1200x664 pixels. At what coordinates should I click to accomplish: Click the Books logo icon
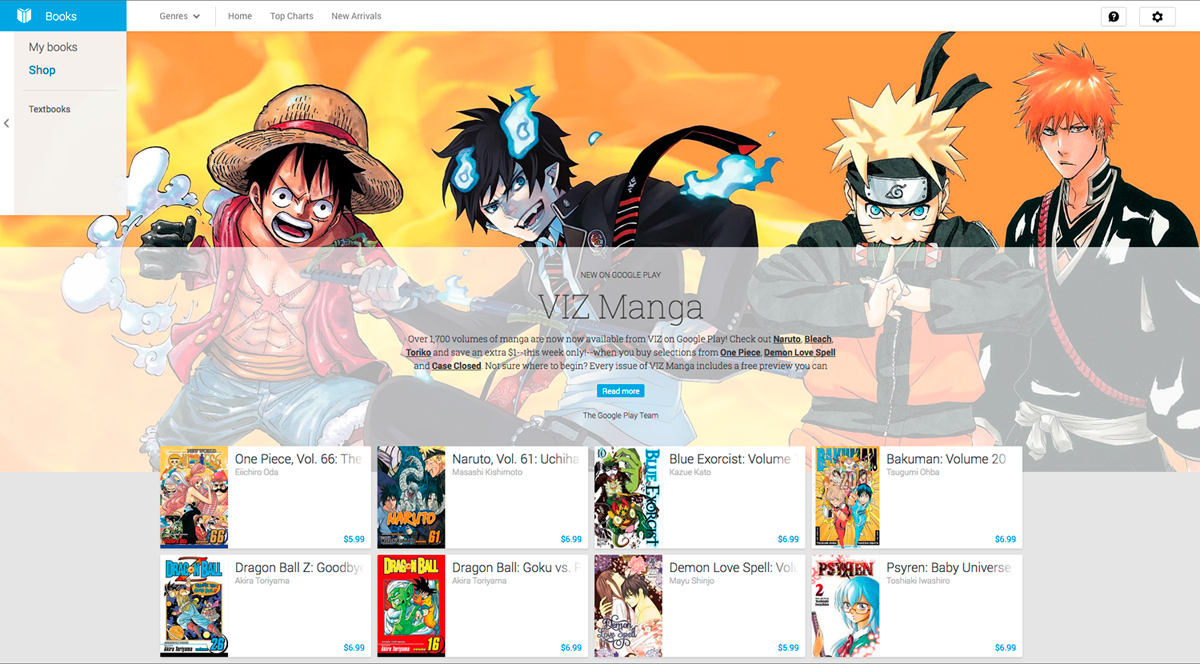coord(24,16)
